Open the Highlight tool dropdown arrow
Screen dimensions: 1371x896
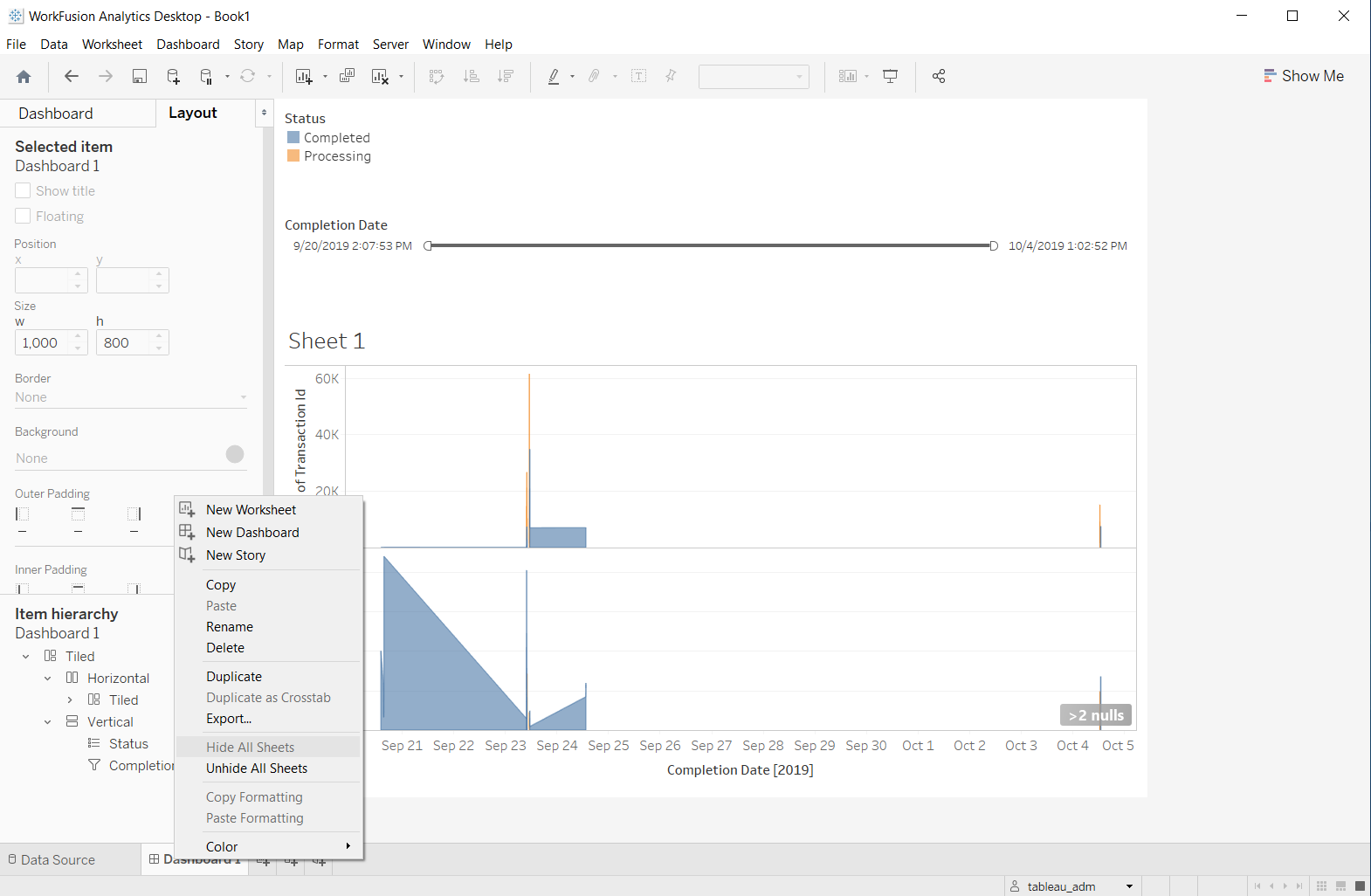pyautogui.click(x=572, y=76)
